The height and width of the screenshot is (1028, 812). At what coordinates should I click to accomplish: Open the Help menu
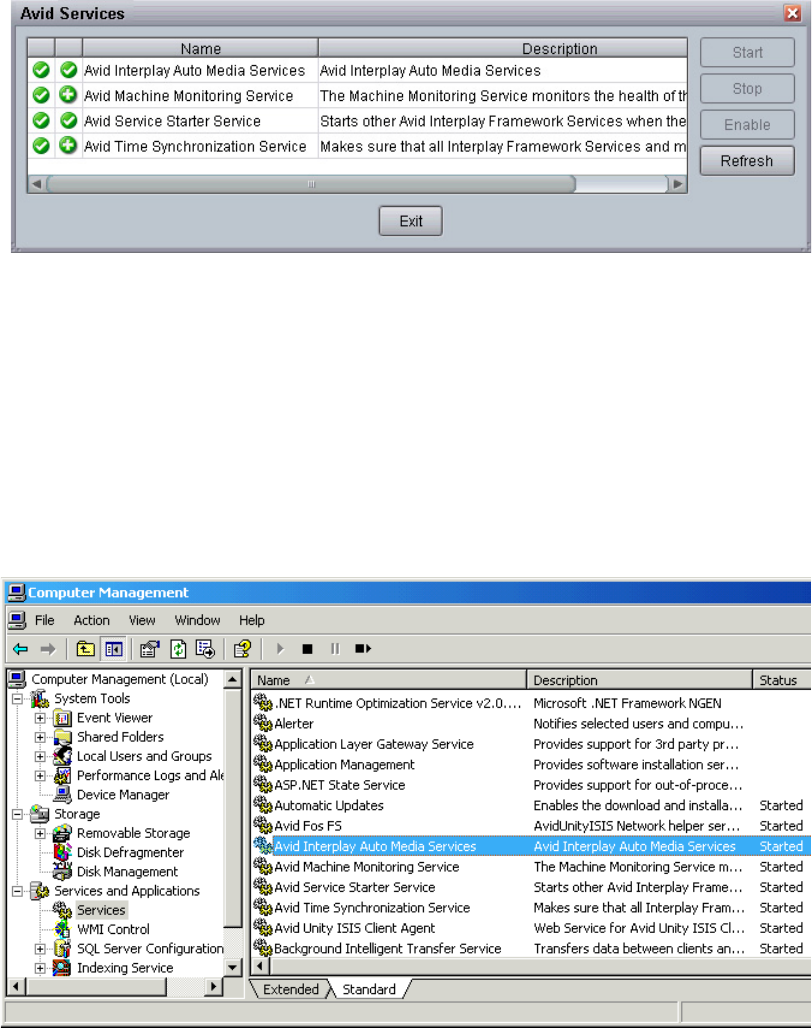pyautogui.click(x=252, y=620)
